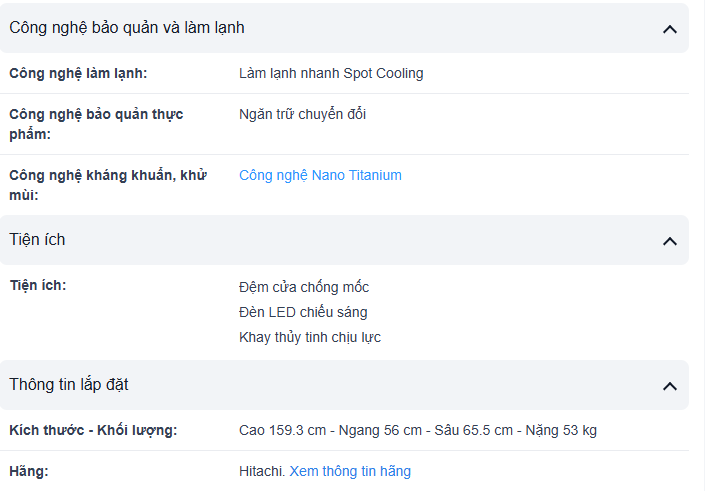
Task: Open the Xem thông tin hãng link
Action: point(350,471)
